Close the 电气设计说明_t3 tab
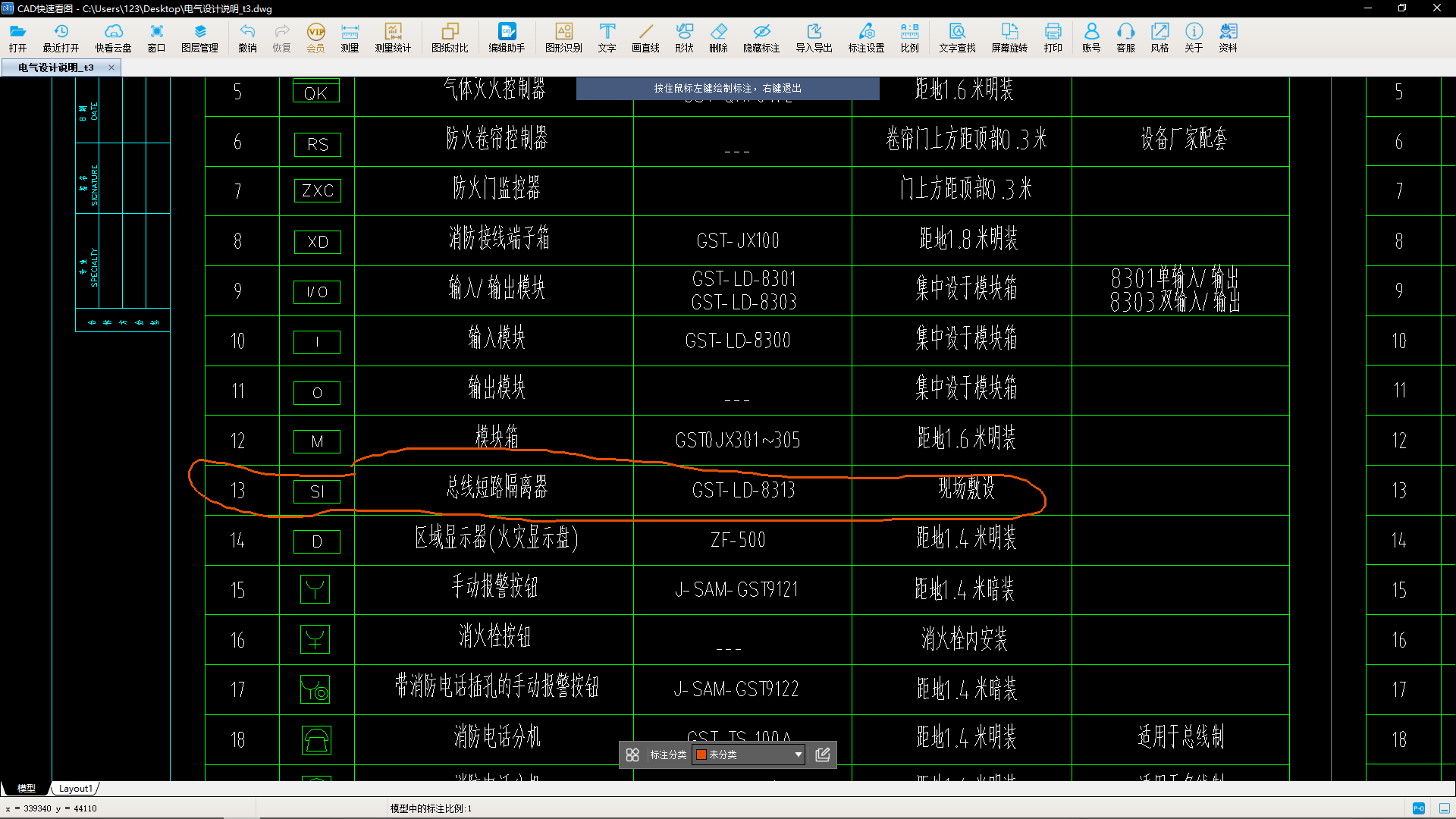 [x=111, y=67]
